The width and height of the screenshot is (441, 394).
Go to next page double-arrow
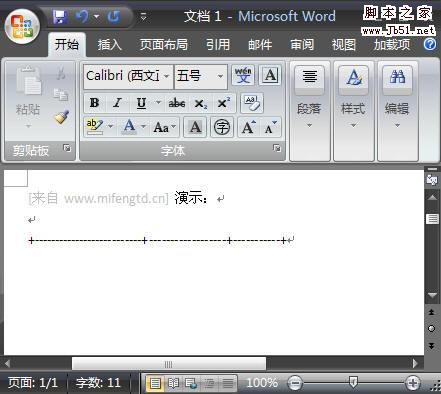pos(432,345)
